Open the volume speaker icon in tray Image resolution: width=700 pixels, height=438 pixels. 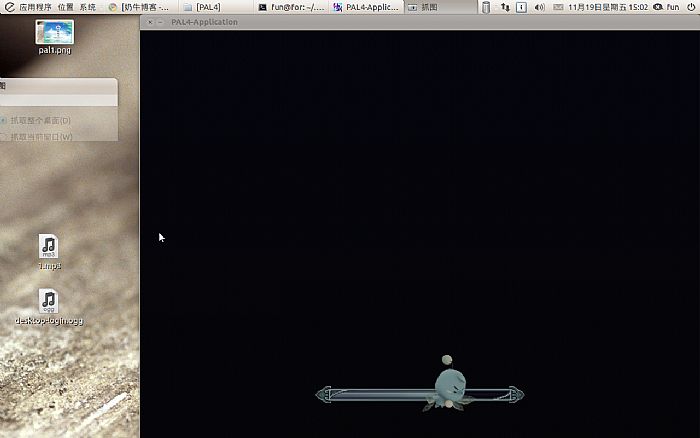[540, 6]
